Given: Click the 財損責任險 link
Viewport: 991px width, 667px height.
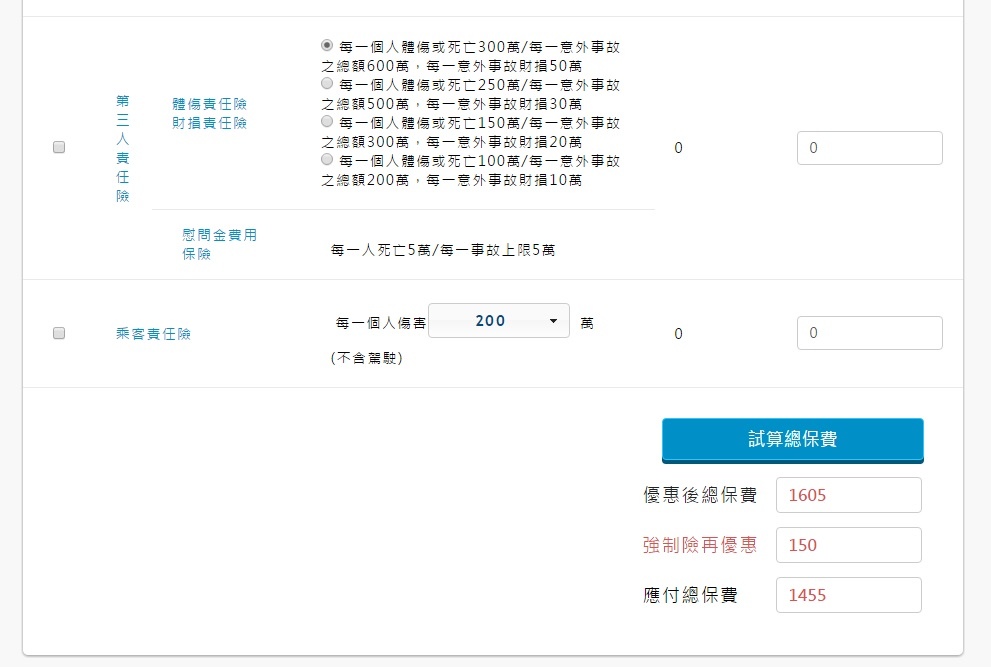Looking at the screenshot, I should (209, 123).
